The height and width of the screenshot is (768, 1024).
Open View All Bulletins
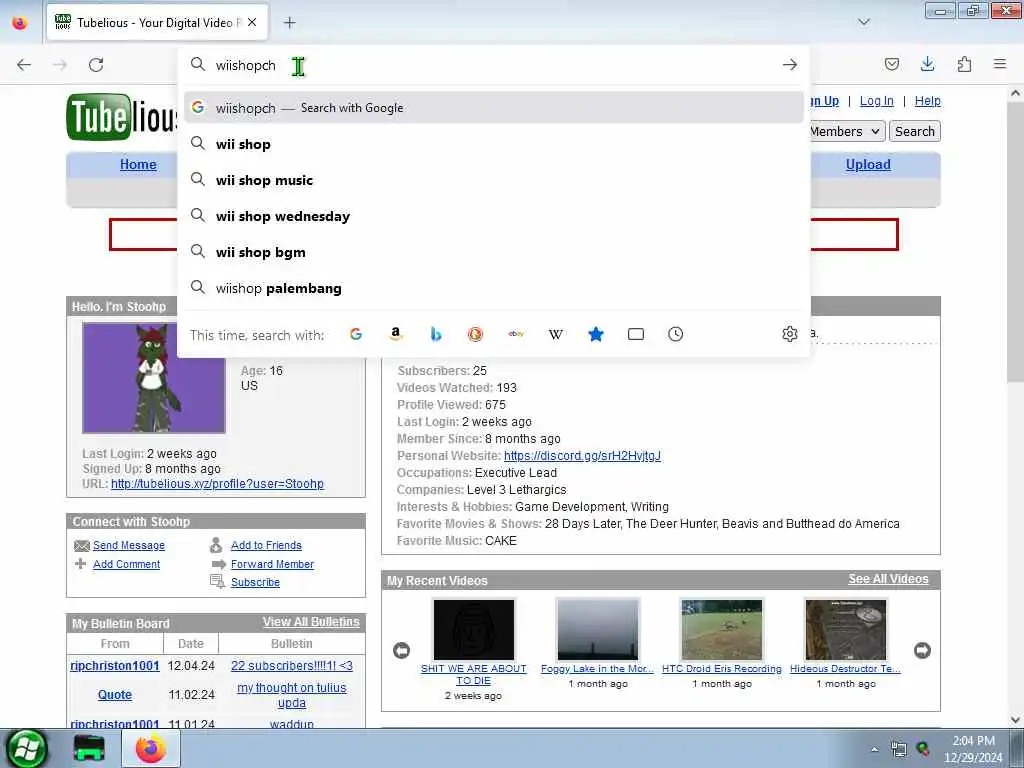click(311, 622)
